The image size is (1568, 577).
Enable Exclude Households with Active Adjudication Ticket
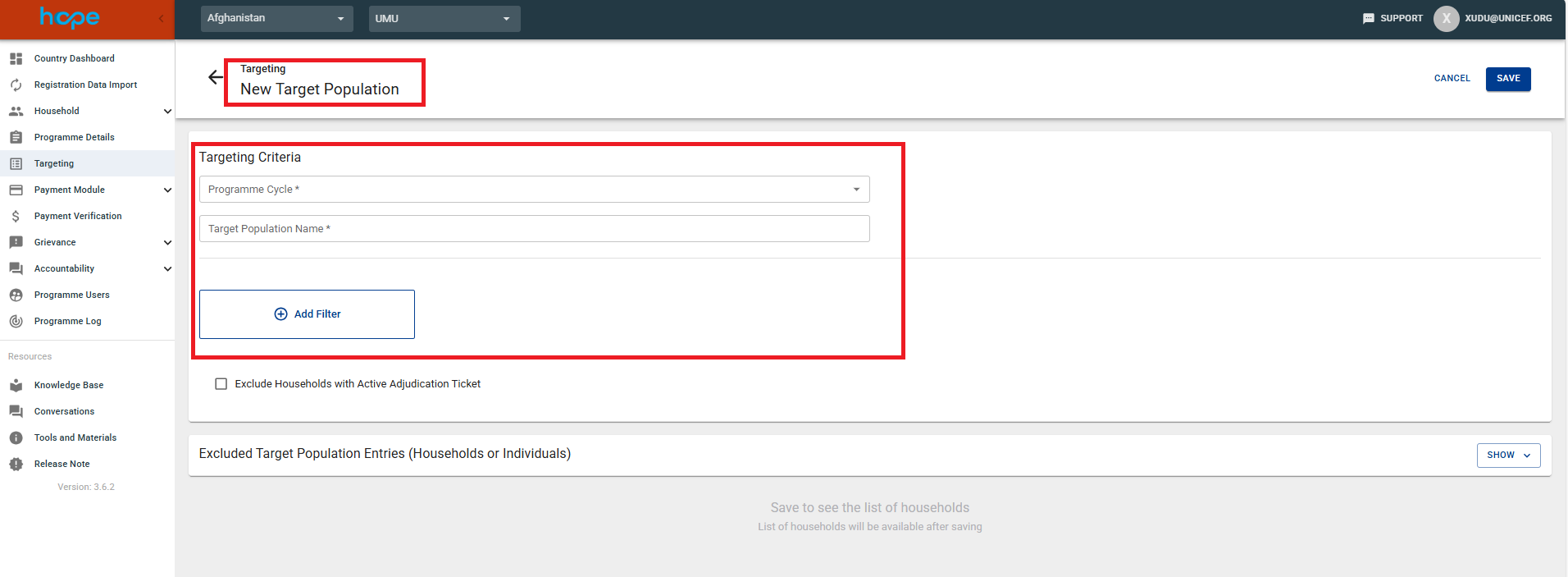pyautogui.click(x=221, y=384)
